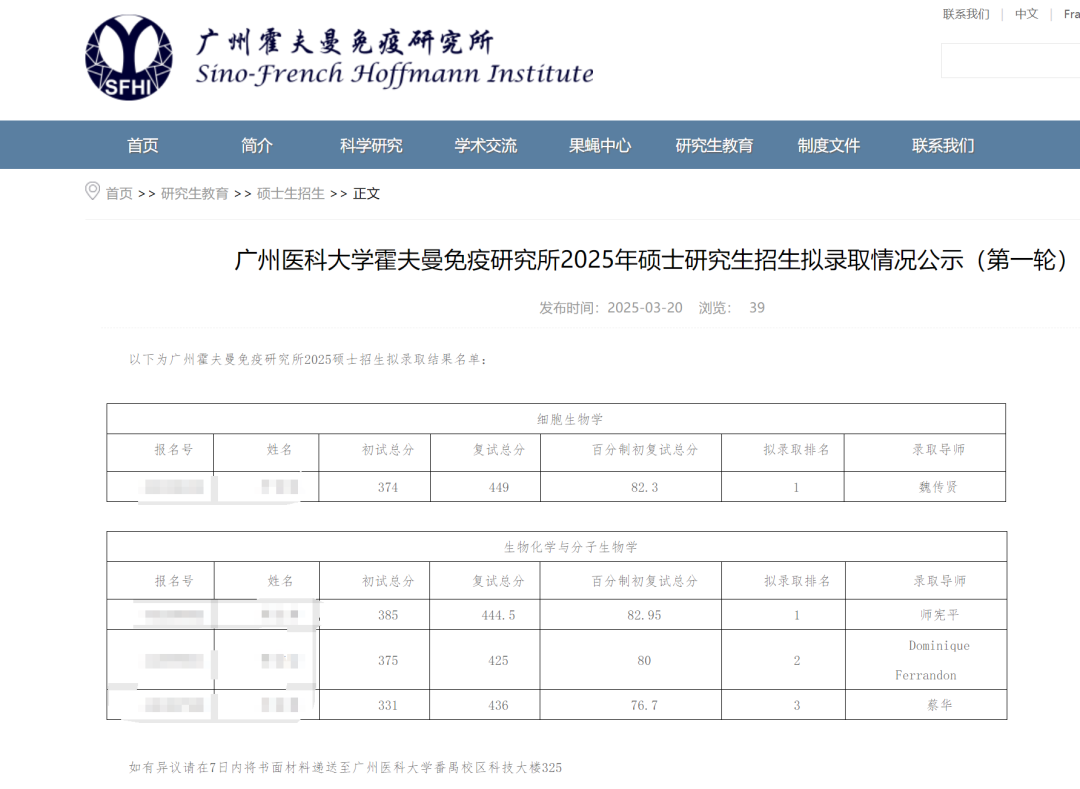Click 百分制初复试总分 header in the 生物化学与分子生物学 table

(645, 581)
